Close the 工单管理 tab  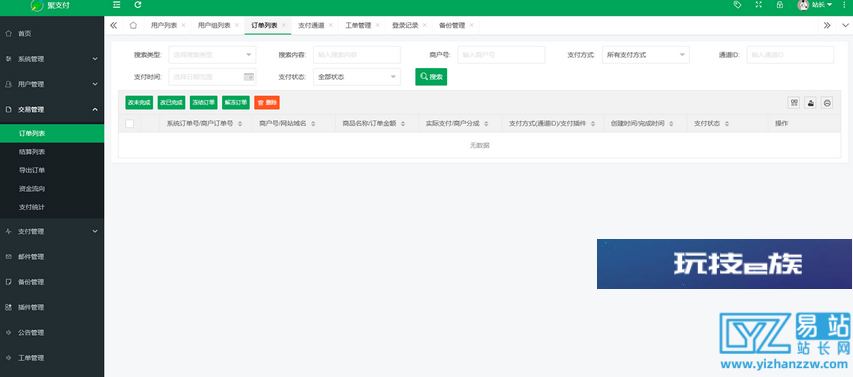pos(378,26)
